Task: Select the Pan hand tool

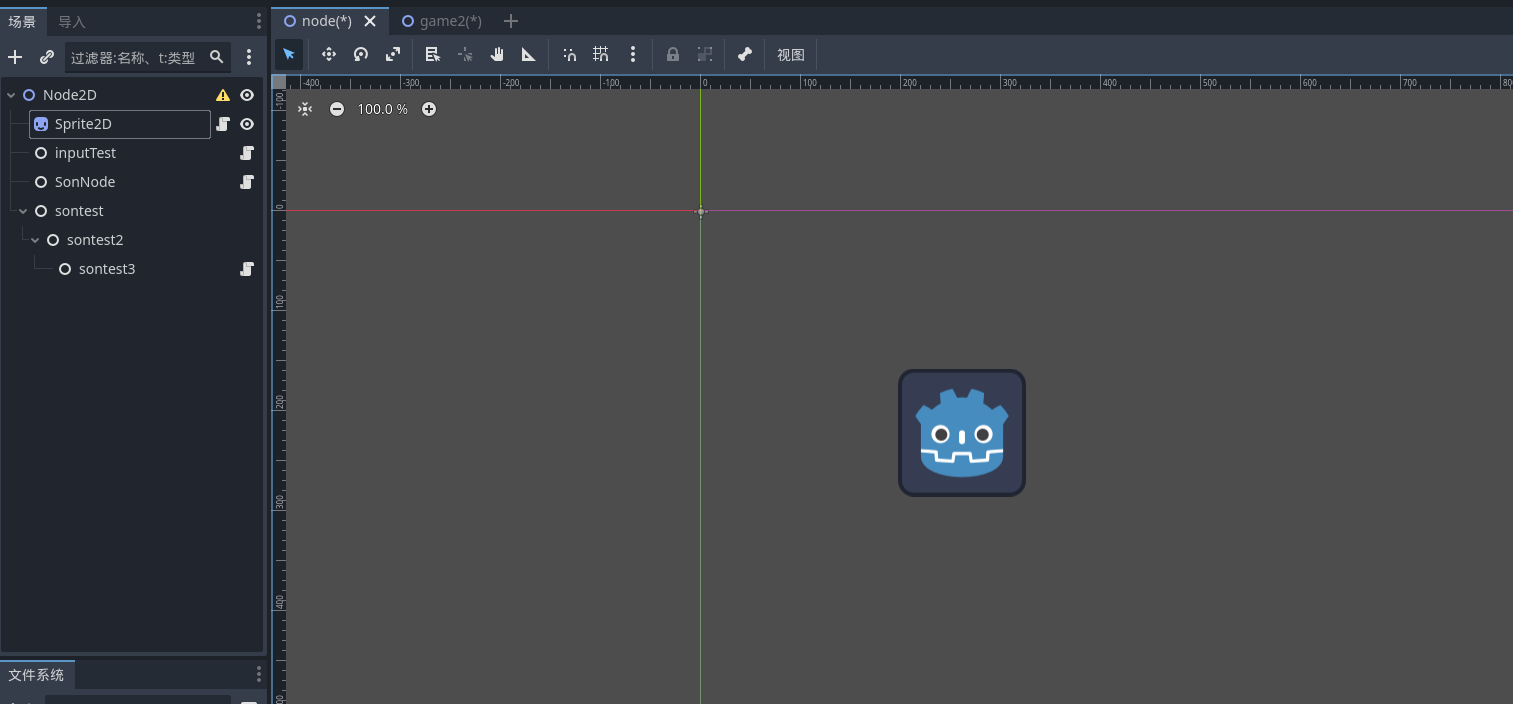Action: click(497, 54)
